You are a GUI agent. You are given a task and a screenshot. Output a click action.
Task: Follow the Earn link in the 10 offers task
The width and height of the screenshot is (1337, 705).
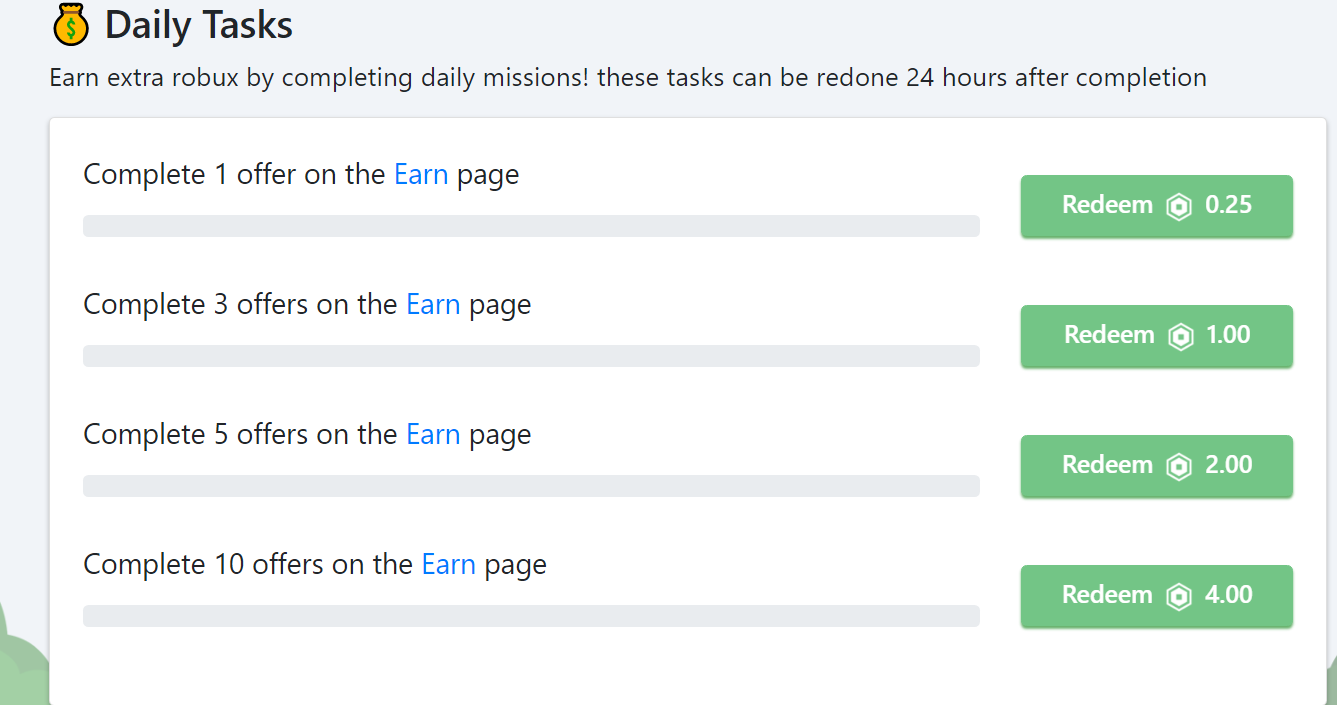pyautogui.click(x=448, y=564)
